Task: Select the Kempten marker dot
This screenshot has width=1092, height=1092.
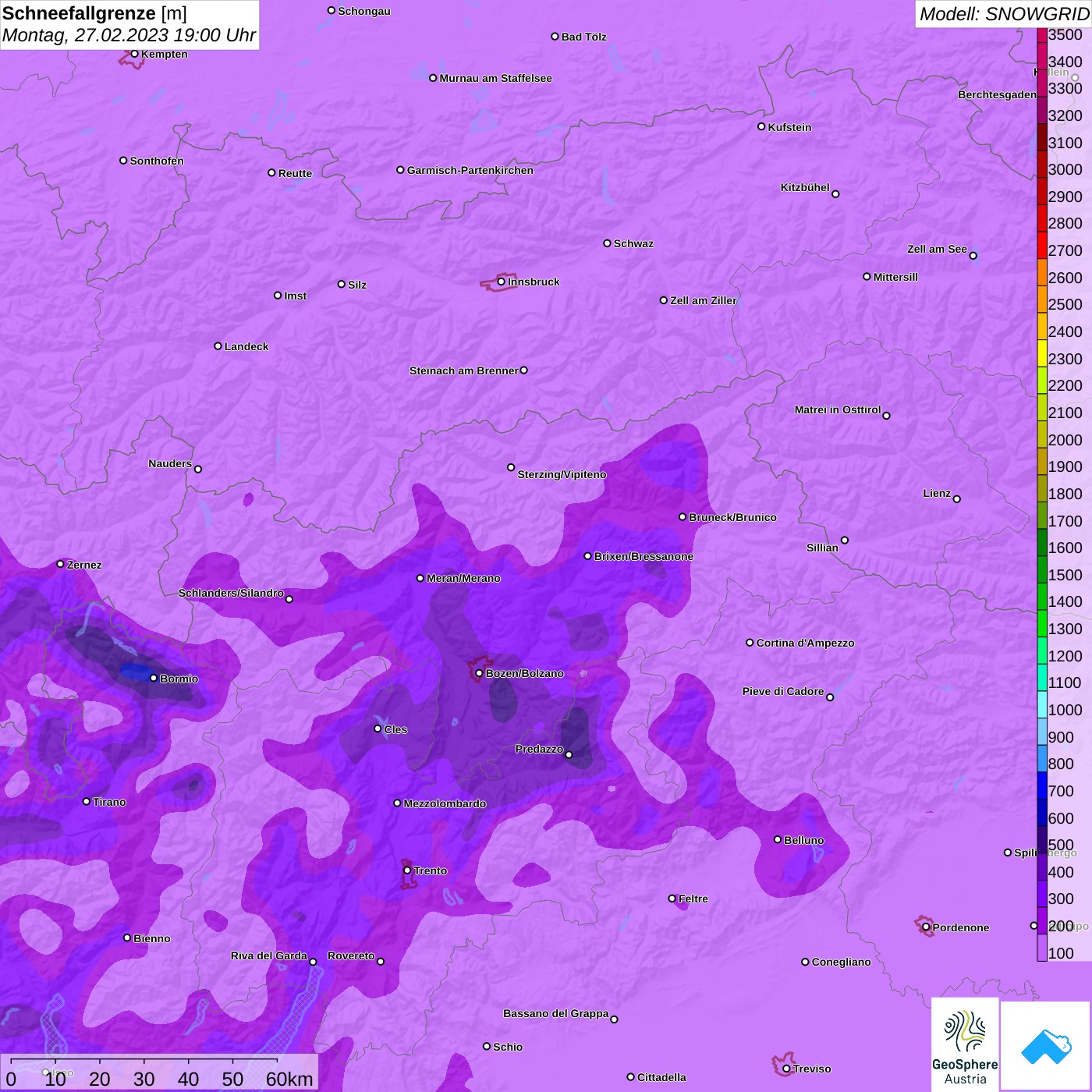Action: pyautogui.click(x=134, y=54)
